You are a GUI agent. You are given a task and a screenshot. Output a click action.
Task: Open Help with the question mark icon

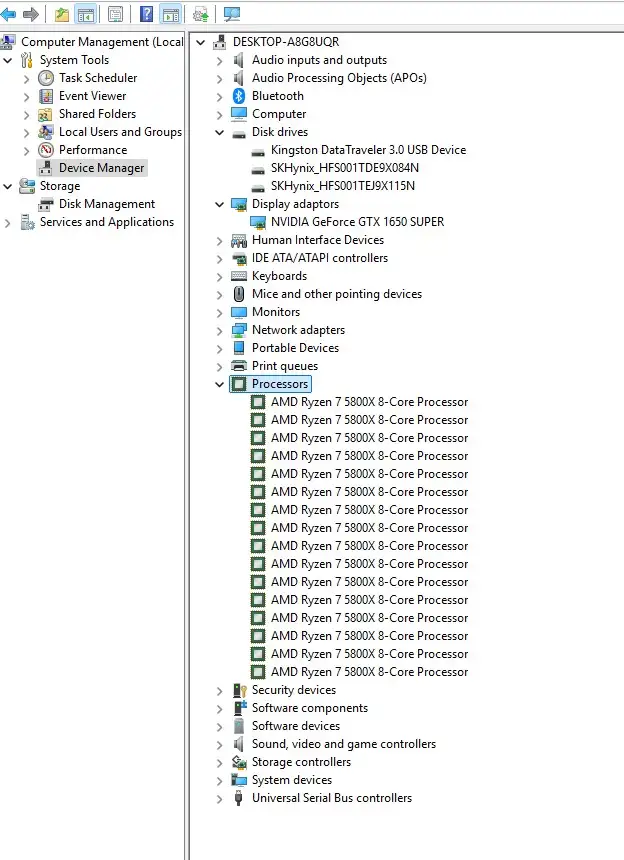pyautogui.click(x=146, y=14)
